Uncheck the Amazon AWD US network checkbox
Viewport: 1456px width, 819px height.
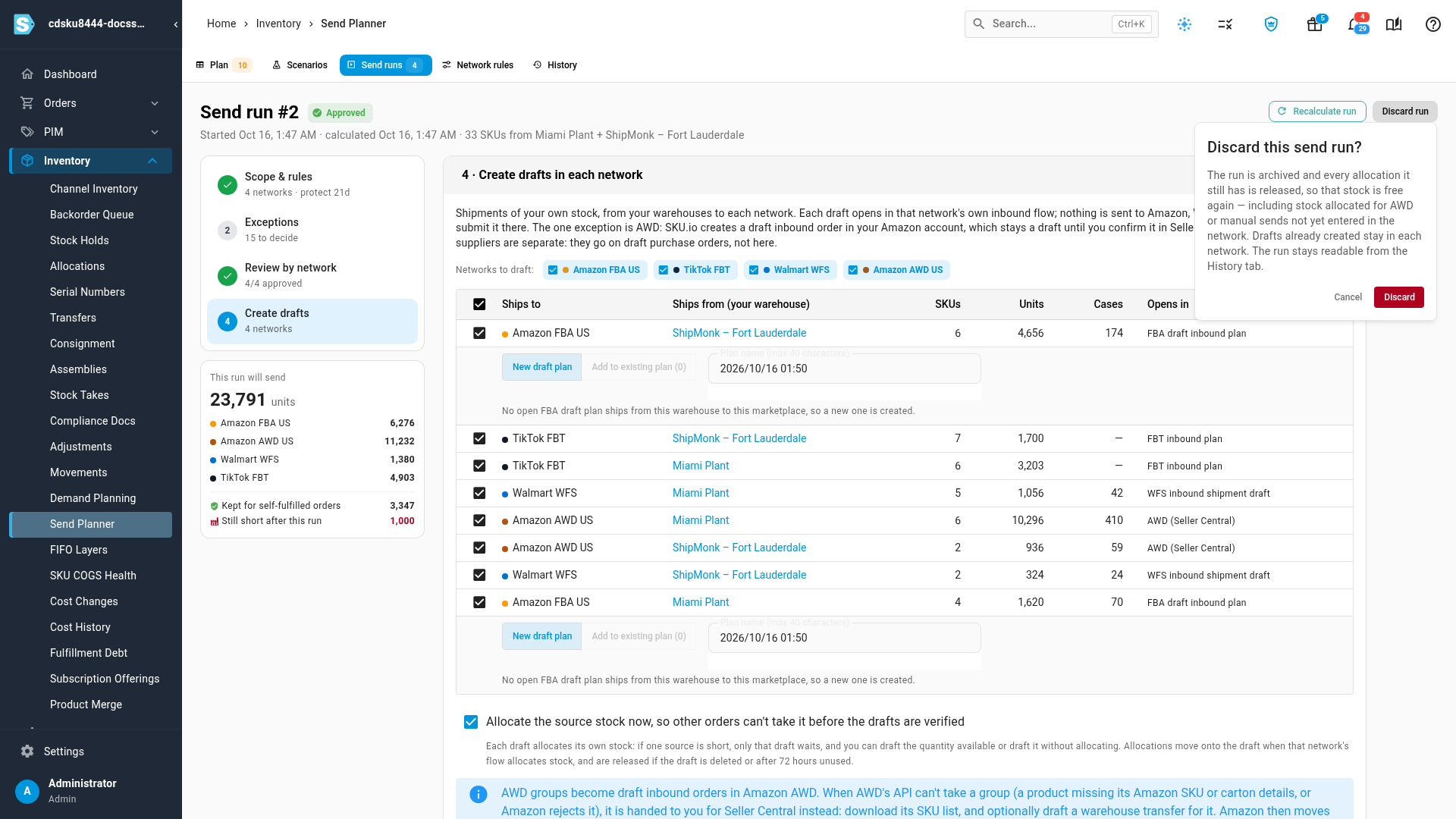[x=853, y=270]
